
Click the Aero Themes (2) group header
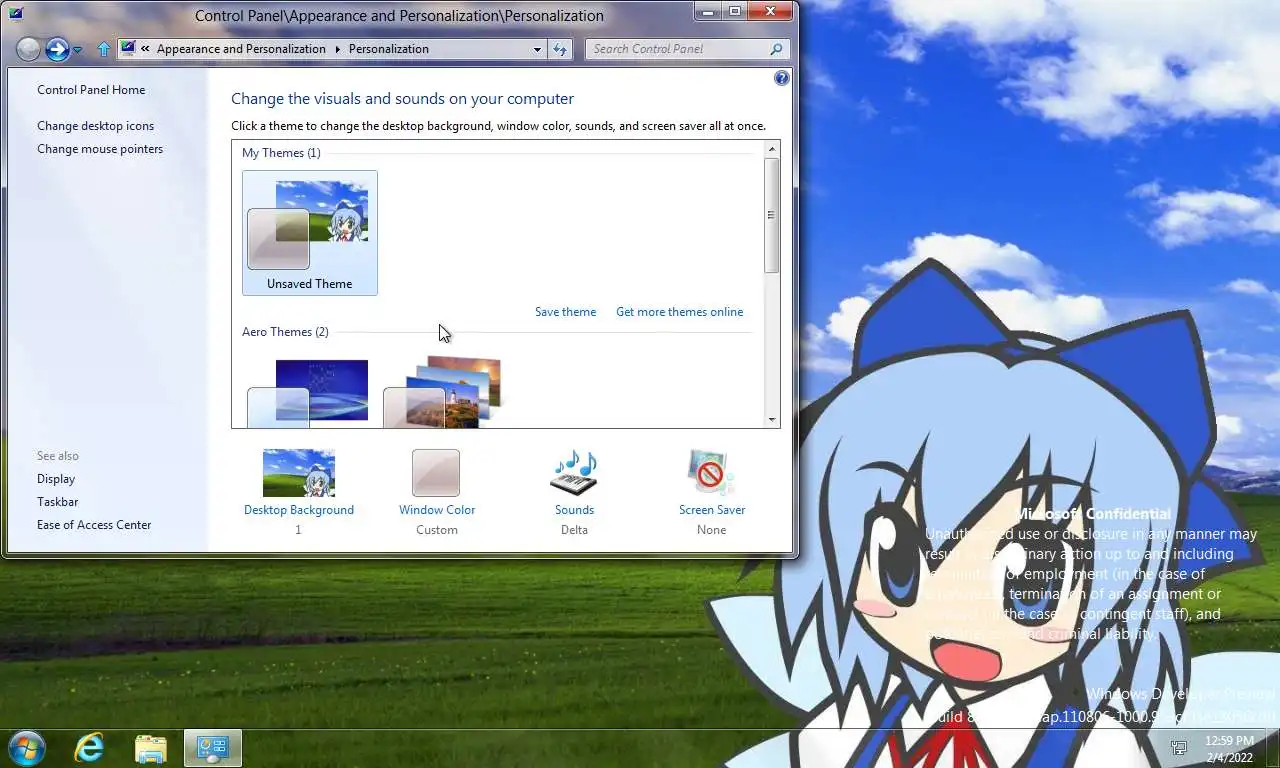click(285, 332)
